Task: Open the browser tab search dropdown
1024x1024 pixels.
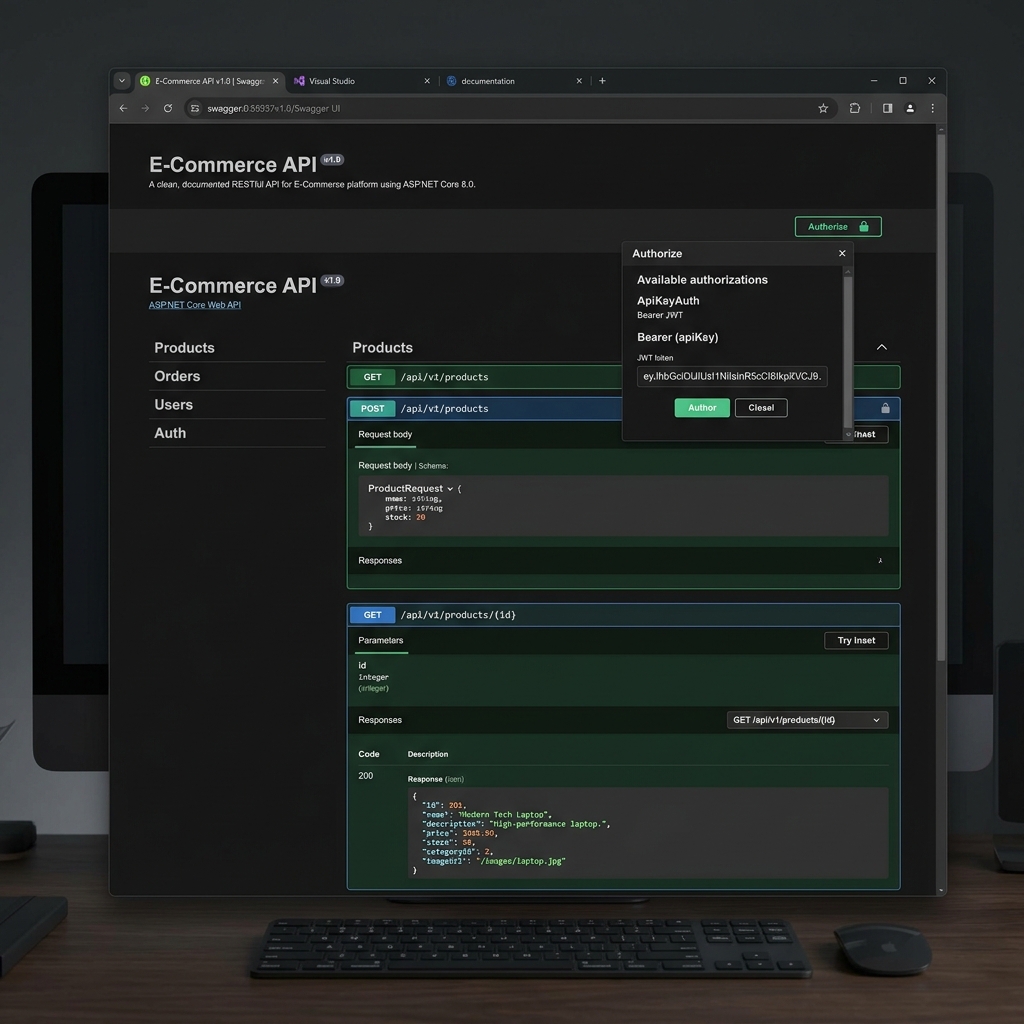Action: tap(122, 81)
